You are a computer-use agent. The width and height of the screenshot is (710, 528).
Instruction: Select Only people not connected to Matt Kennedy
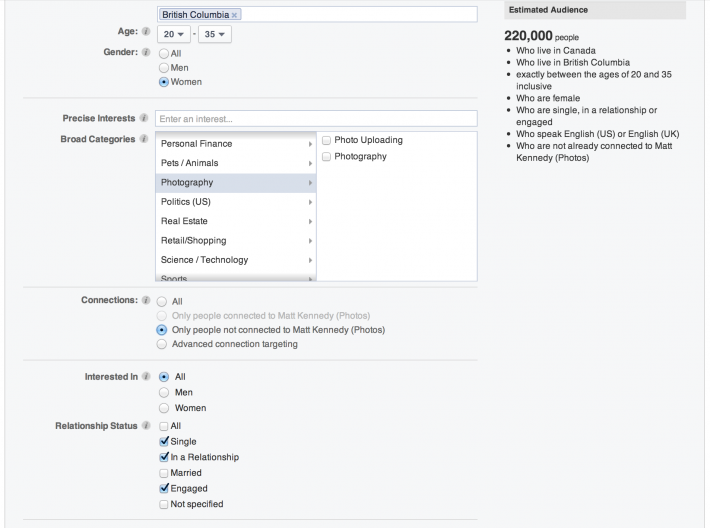pos(162,330)
